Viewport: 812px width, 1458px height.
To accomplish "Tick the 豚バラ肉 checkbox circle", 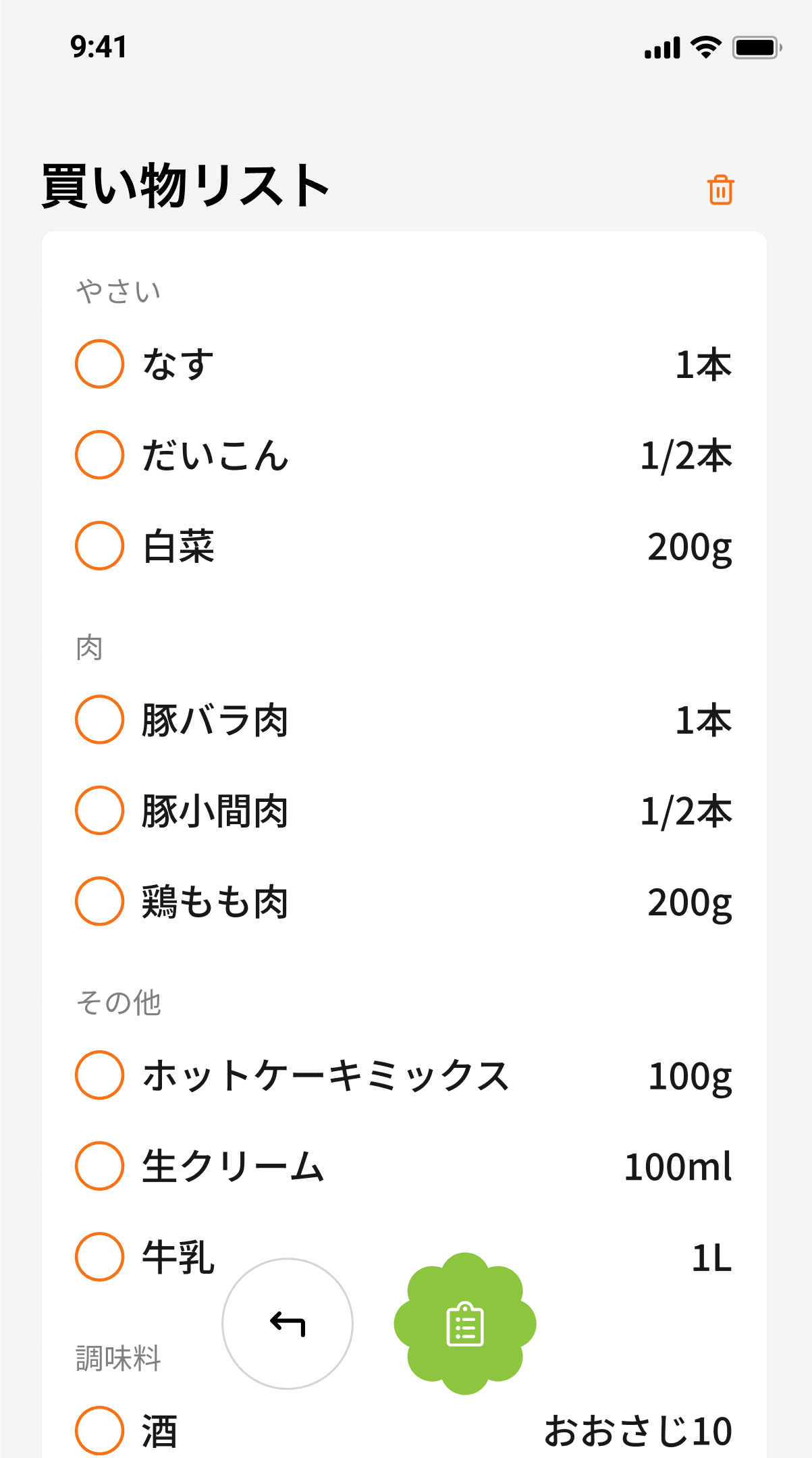I will click(x=99, y=720).
